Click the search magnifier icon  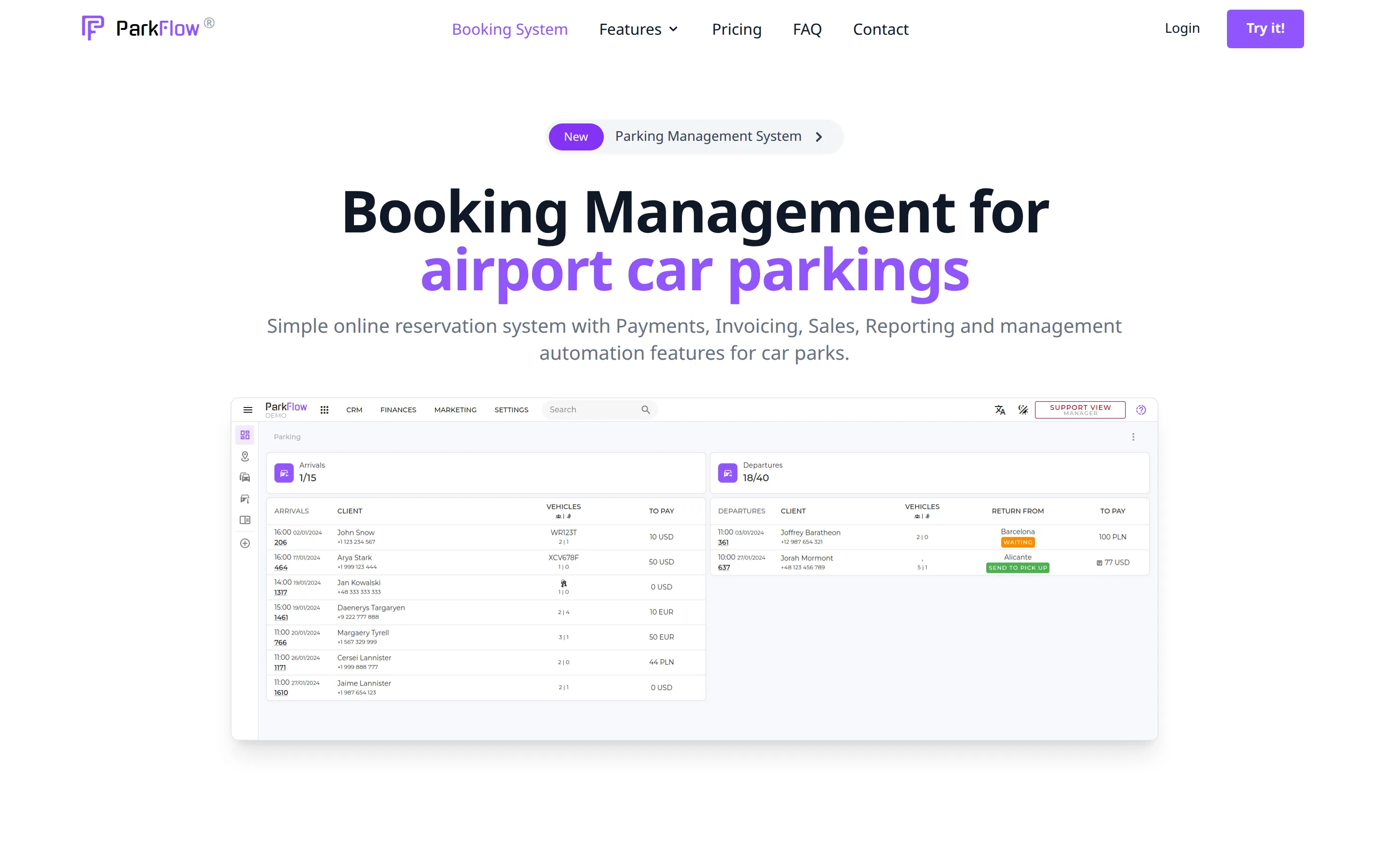[645, 409]
